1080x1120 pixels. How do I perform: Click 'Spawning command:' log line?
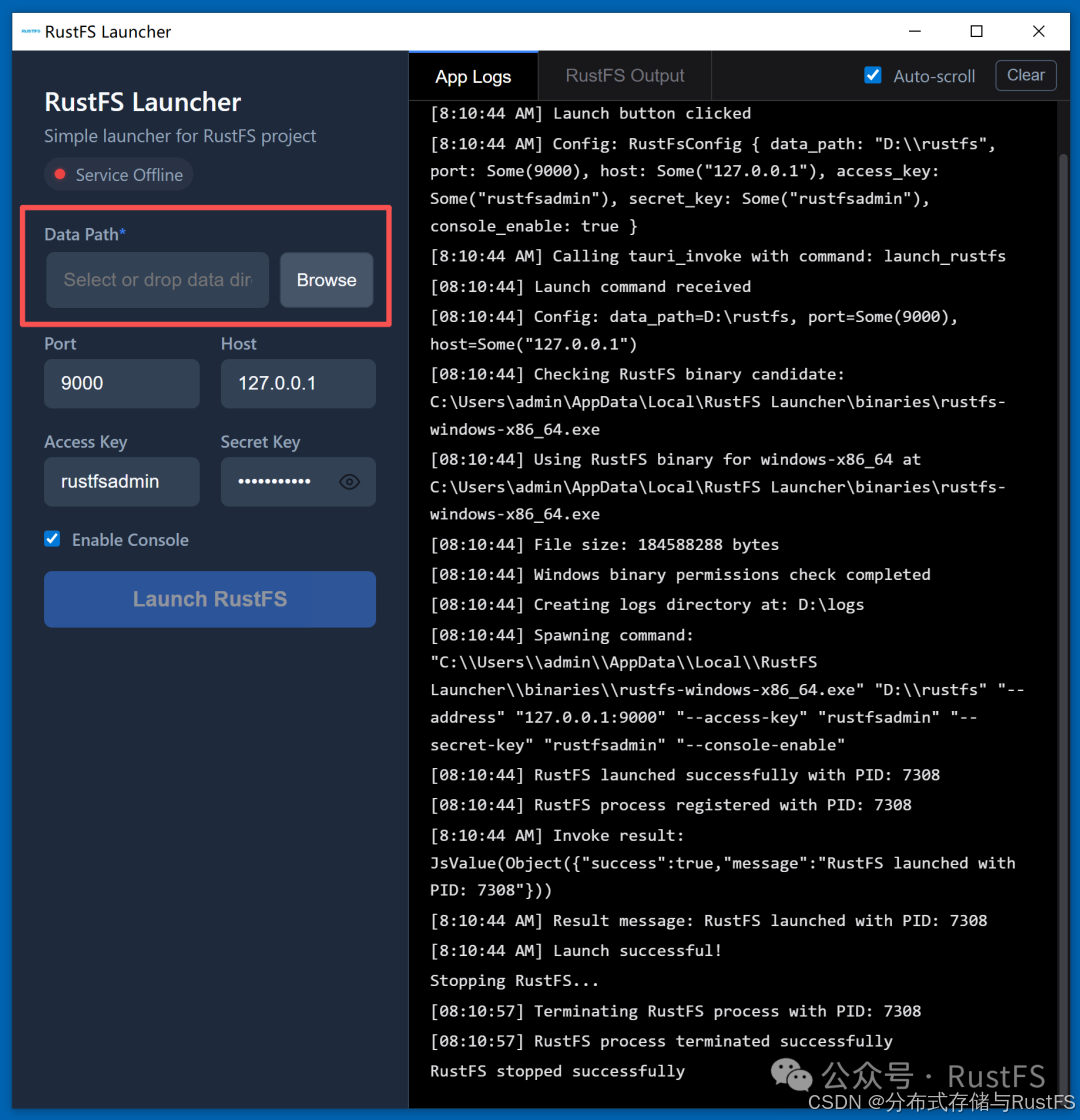click(x=561, y=636)
